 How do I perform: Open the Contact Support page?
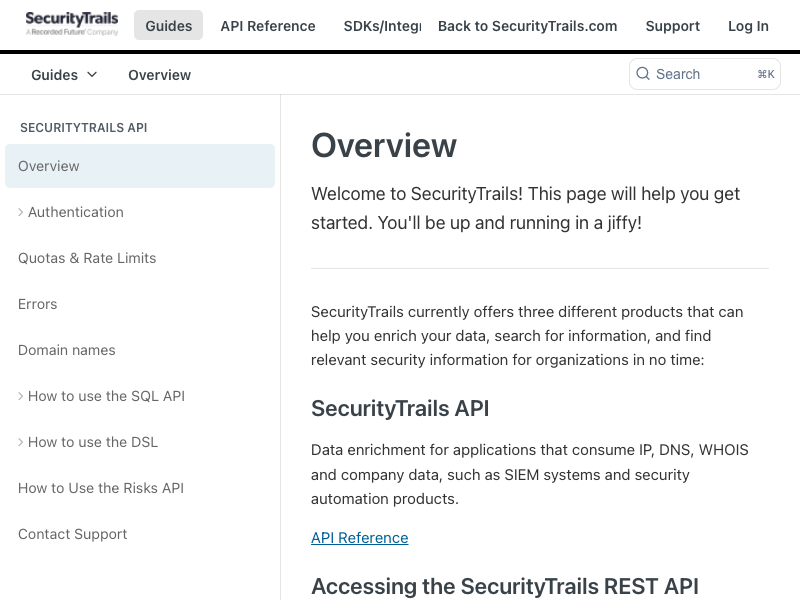pyautogui.click(x=72, y=534)
